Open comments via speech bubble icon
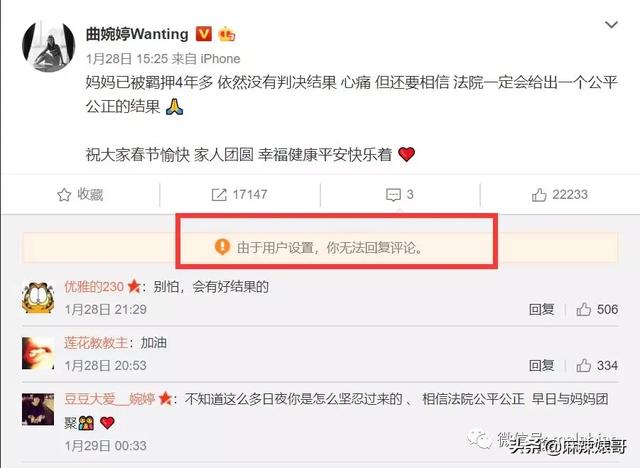Viewport: 640px width, 468px height. click(393, 195)
